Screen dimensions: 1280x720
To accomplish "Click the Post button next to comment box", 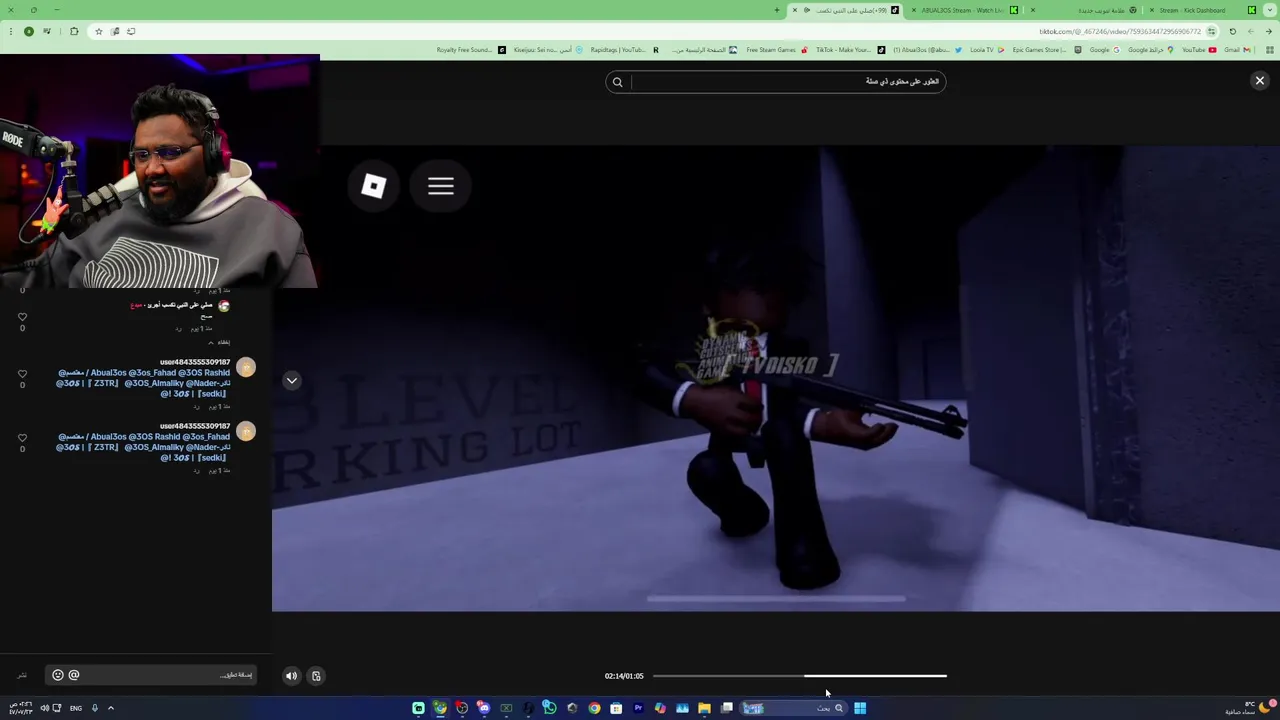I will coord(22,675).
